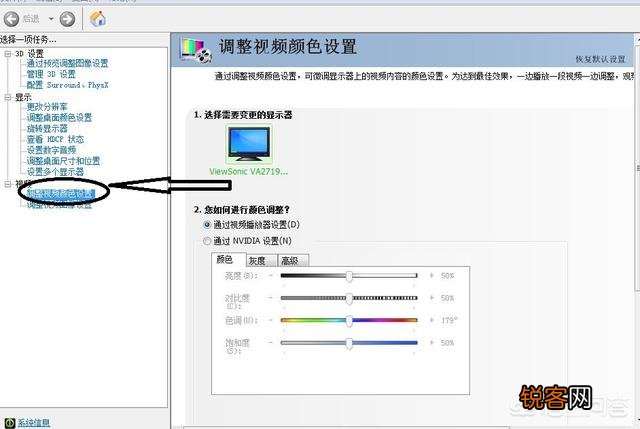
Task: Click the plus icon beside 饱和度 slider
Action: pos(431,343)
